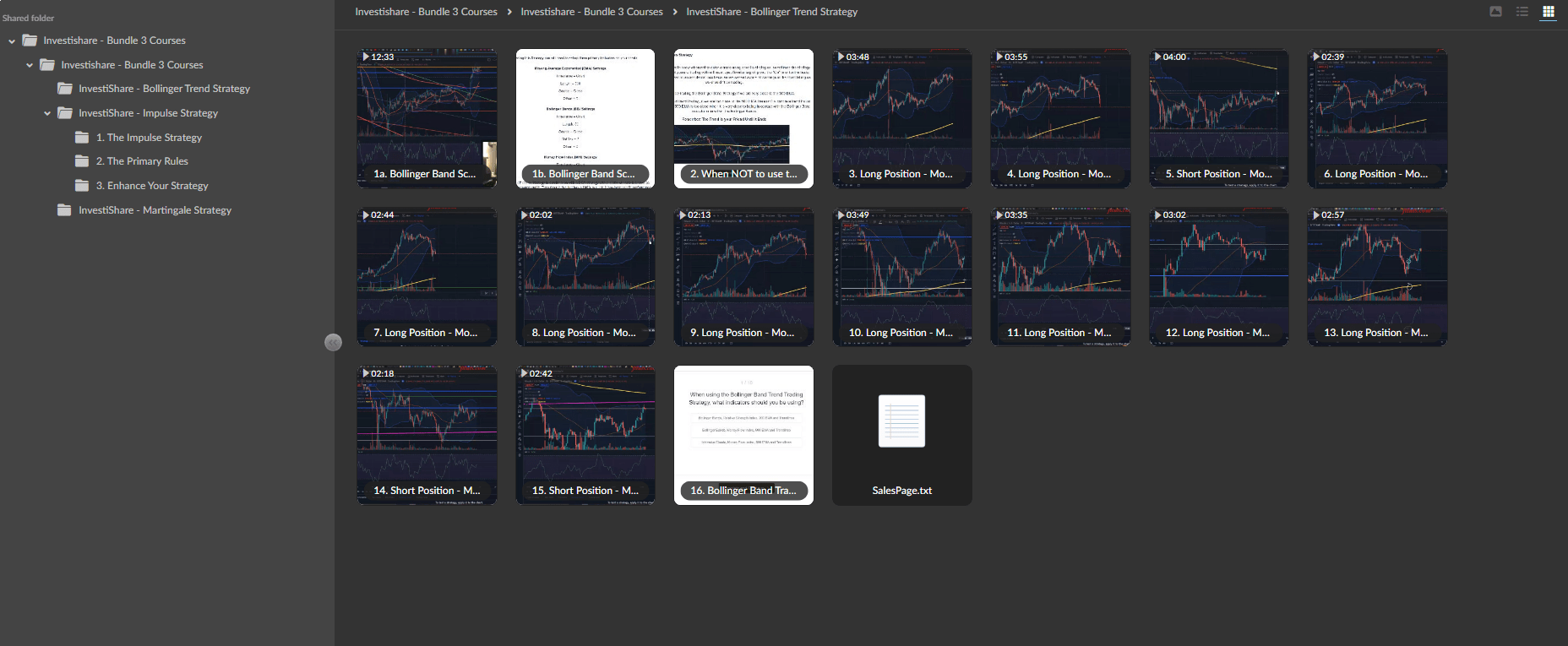The height and width of the screenshot is (646, 1568).
Task: Open 1. The Impulse Strategy folder
Action: [x=149, y=138]
